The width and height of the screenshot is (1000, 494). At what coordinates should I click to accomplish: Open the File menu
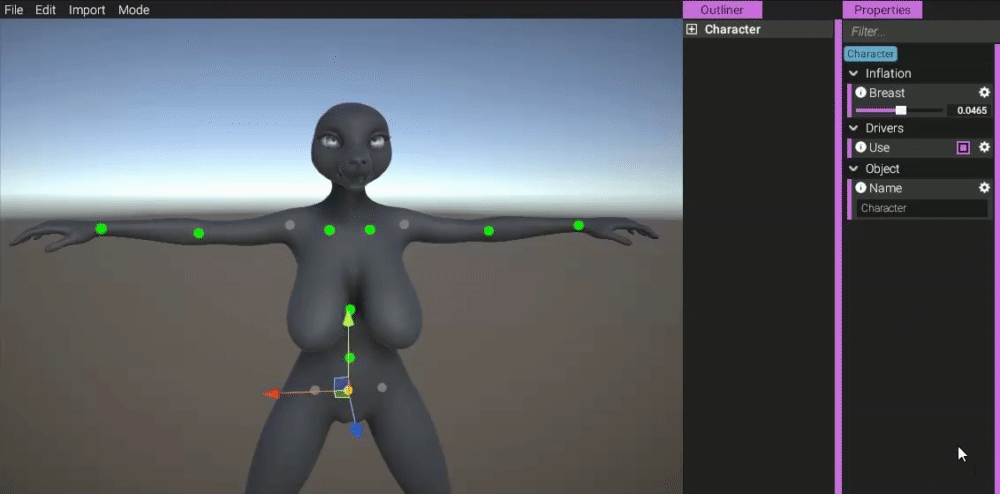click(x=13, y=10)
